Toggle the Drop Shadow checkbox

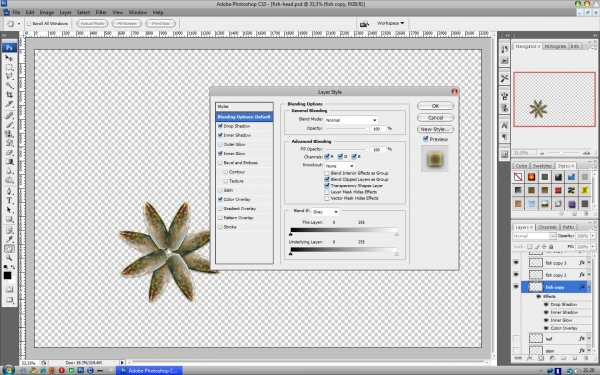(220, 126)
